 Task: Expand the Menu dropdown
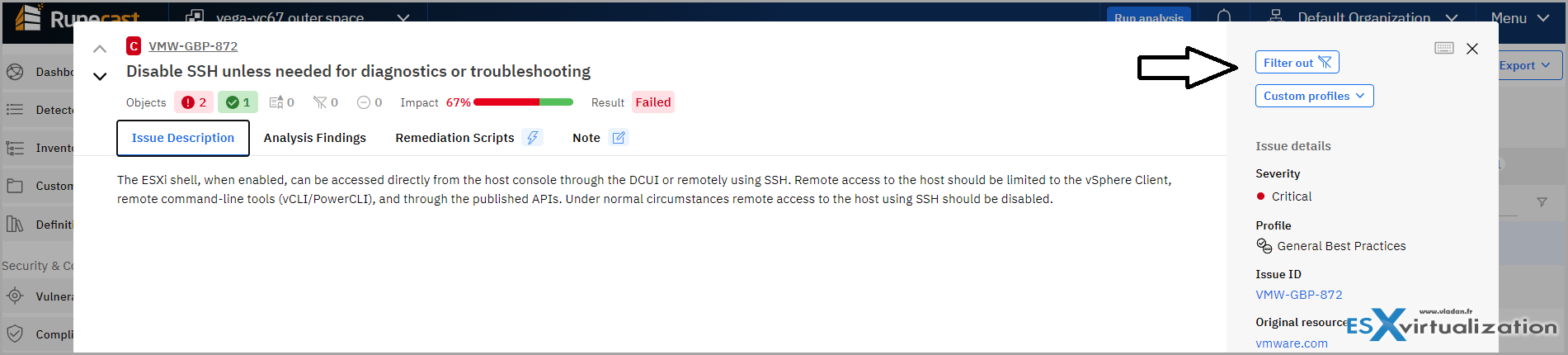pos(1519,18)
